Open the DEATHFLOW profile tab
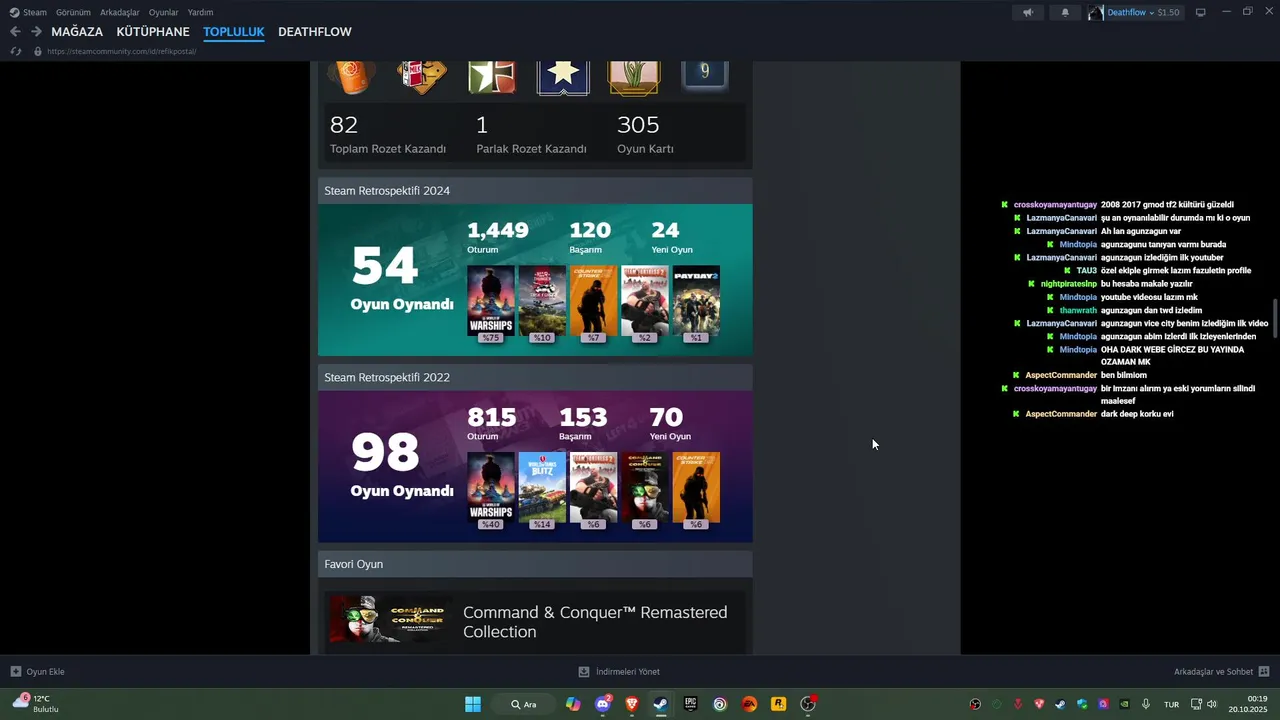The height and width of the screenshot is (720, 1280). point(315,32)
